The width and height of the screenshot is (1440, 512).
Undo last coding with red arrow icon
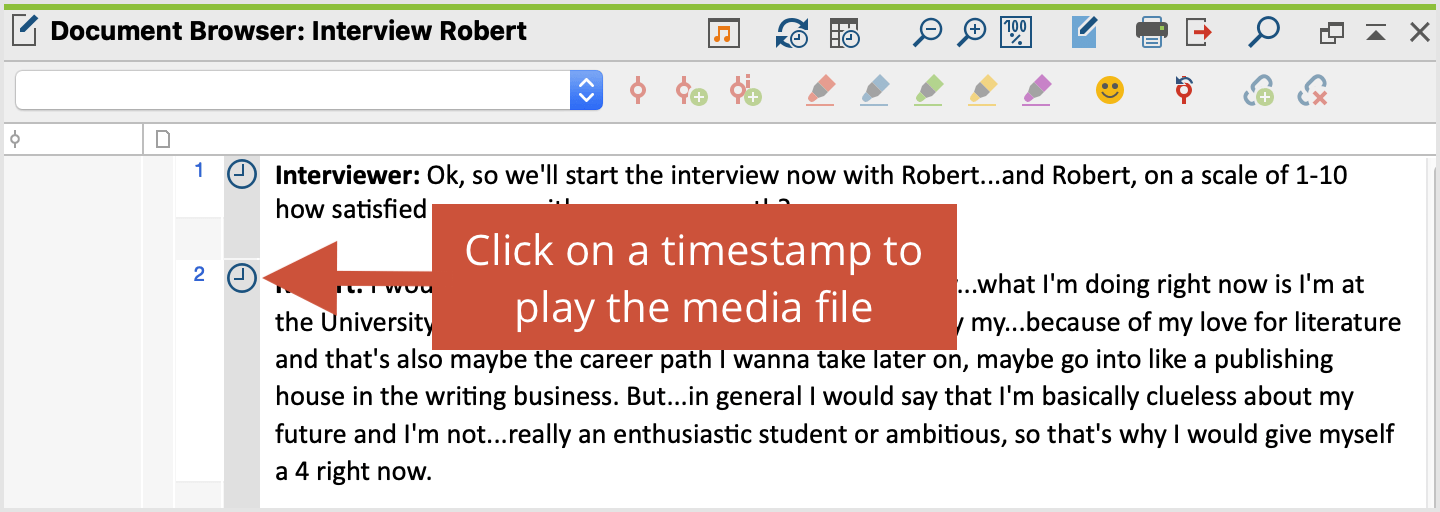click(x=1185, y=90)
